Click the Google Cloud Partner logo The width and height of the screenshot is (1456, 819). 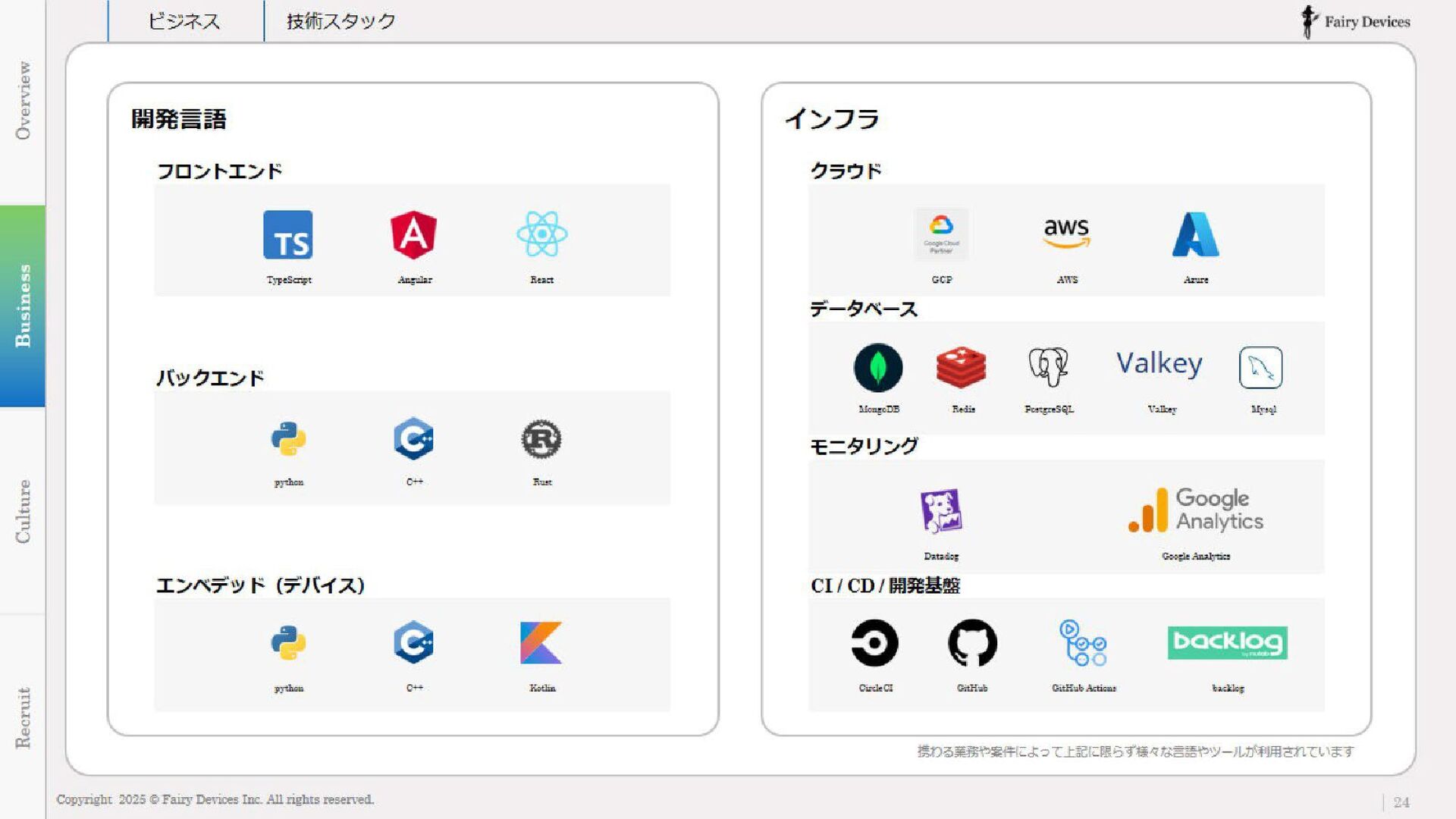[941, 234]
